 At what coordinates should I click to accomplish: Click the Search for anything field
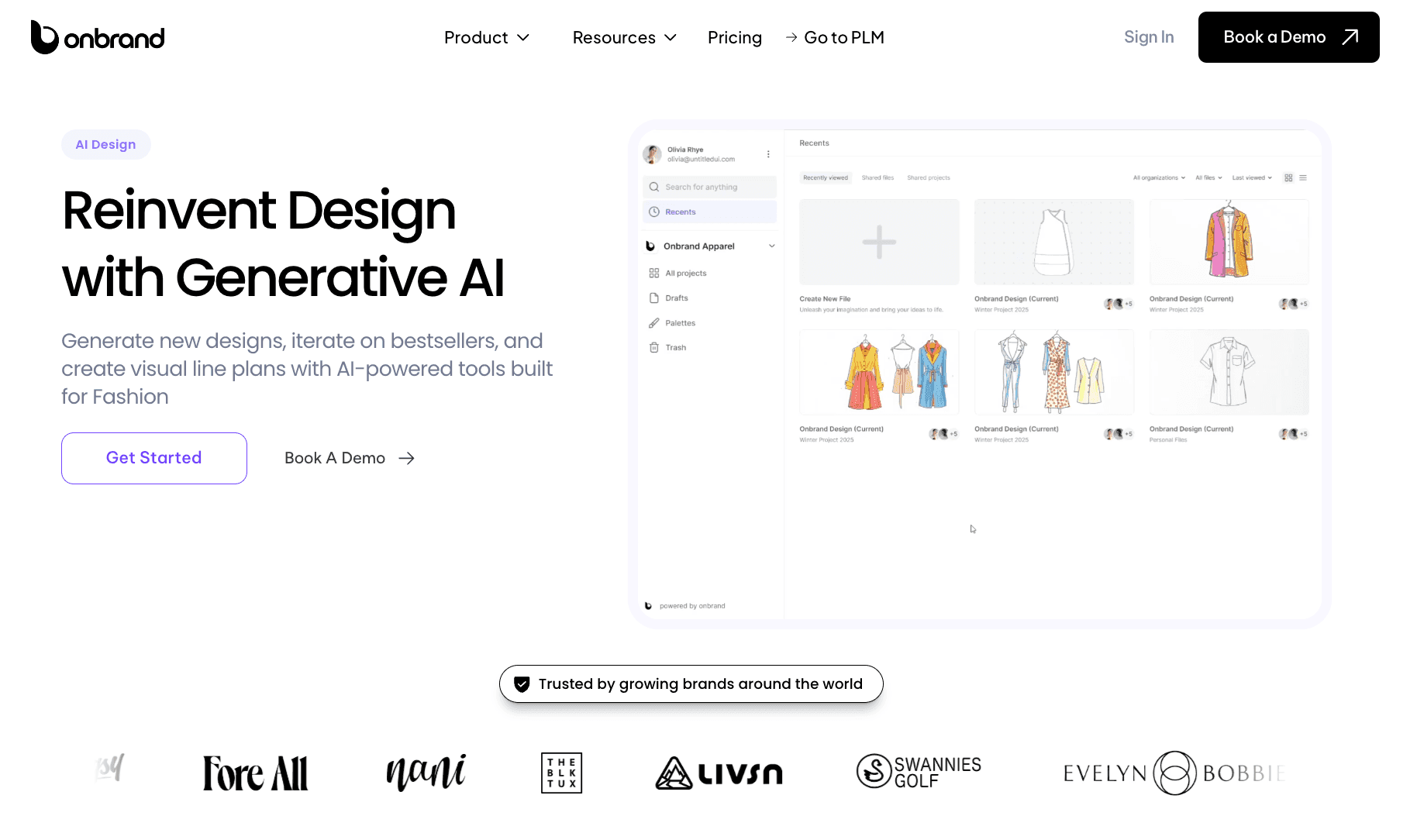pyautogui.click(x=709, y=187)
